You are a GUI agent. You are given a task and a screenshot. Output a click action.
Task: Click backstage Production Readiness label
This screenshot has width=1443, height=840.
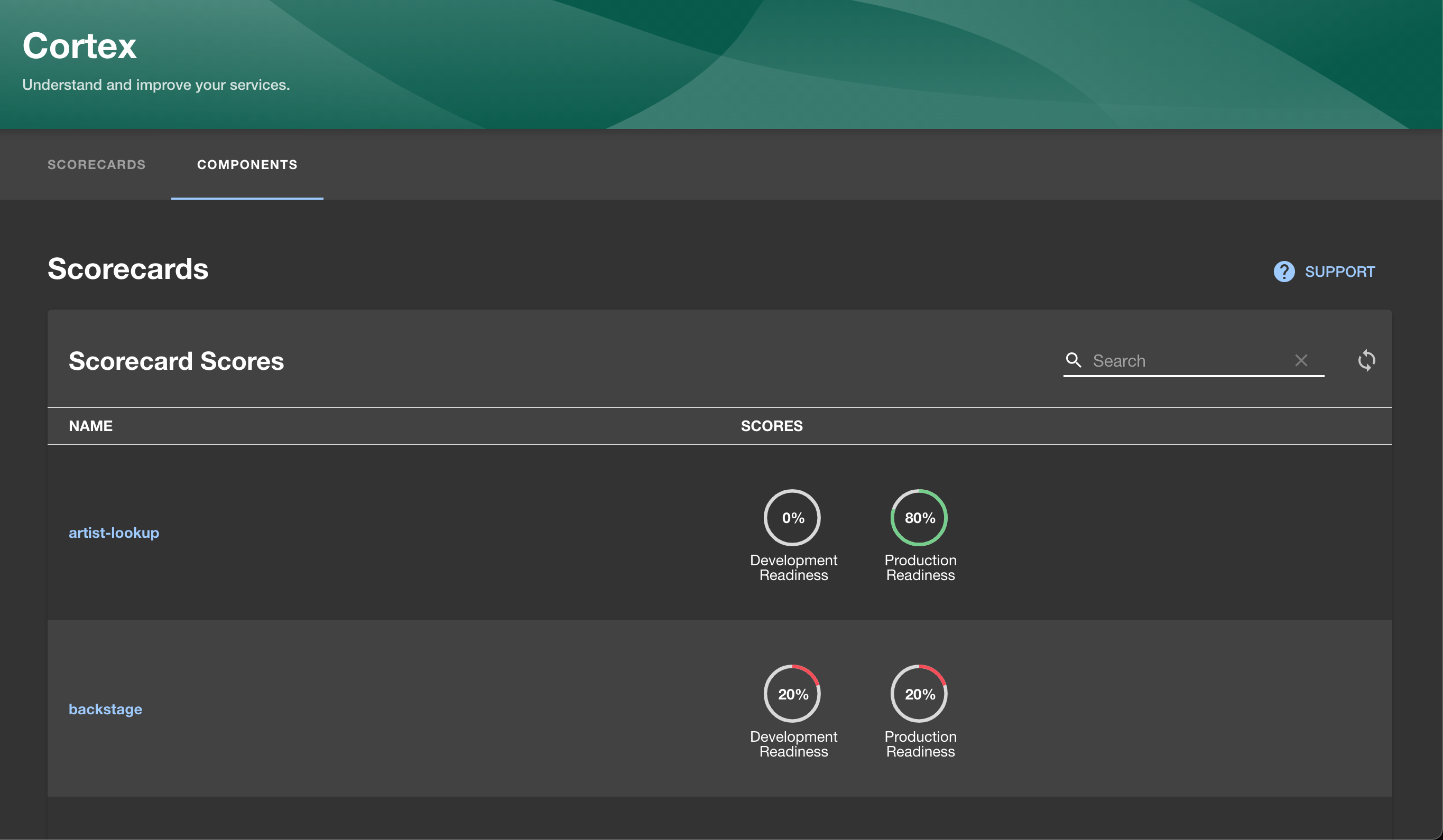click(x=920, y=744)
